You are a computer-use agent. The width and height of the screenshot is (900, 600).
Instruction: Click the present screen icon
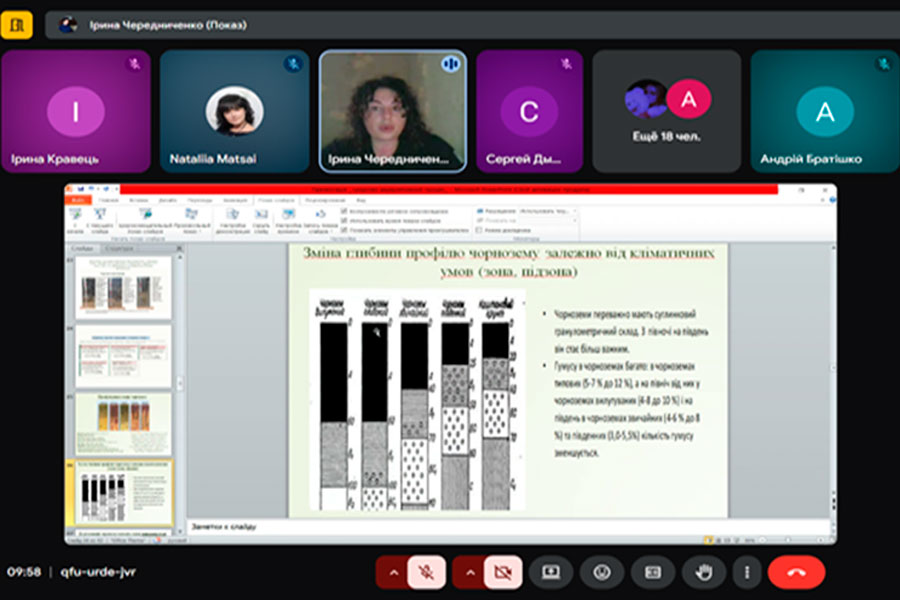click(550, 572)
